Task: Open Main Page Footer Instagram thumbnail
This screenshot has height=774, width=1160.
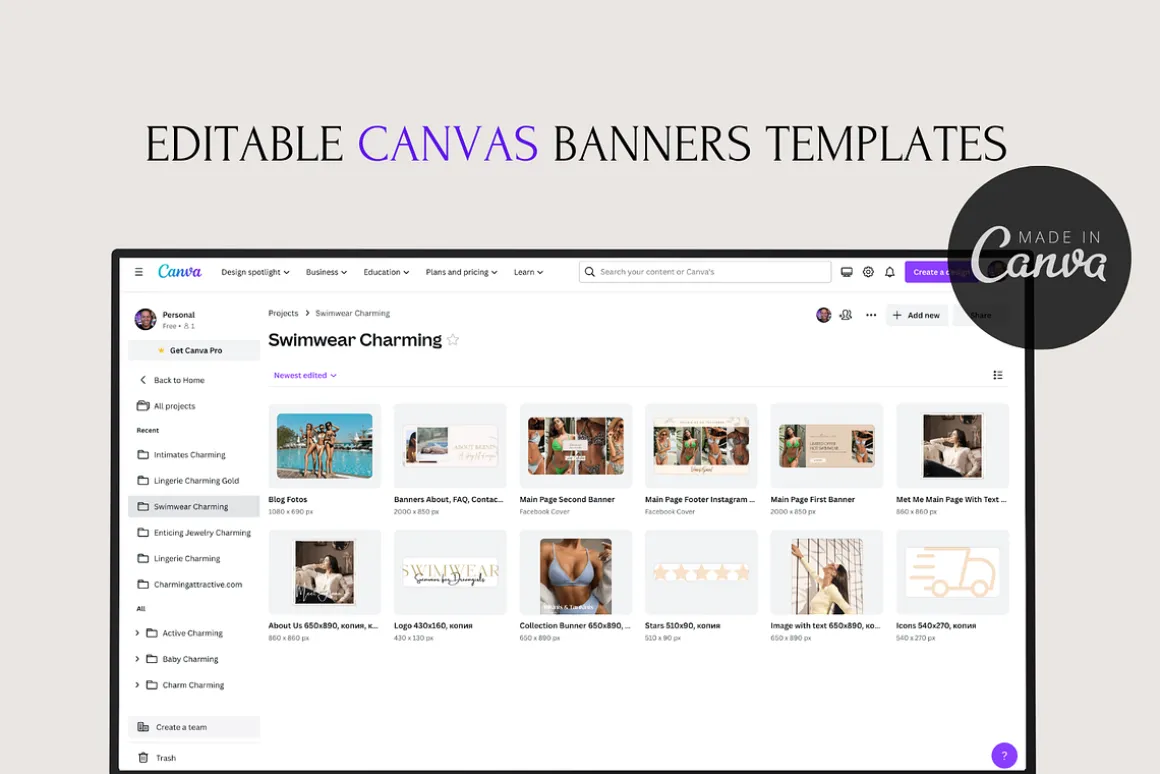Action: (701, 445)
